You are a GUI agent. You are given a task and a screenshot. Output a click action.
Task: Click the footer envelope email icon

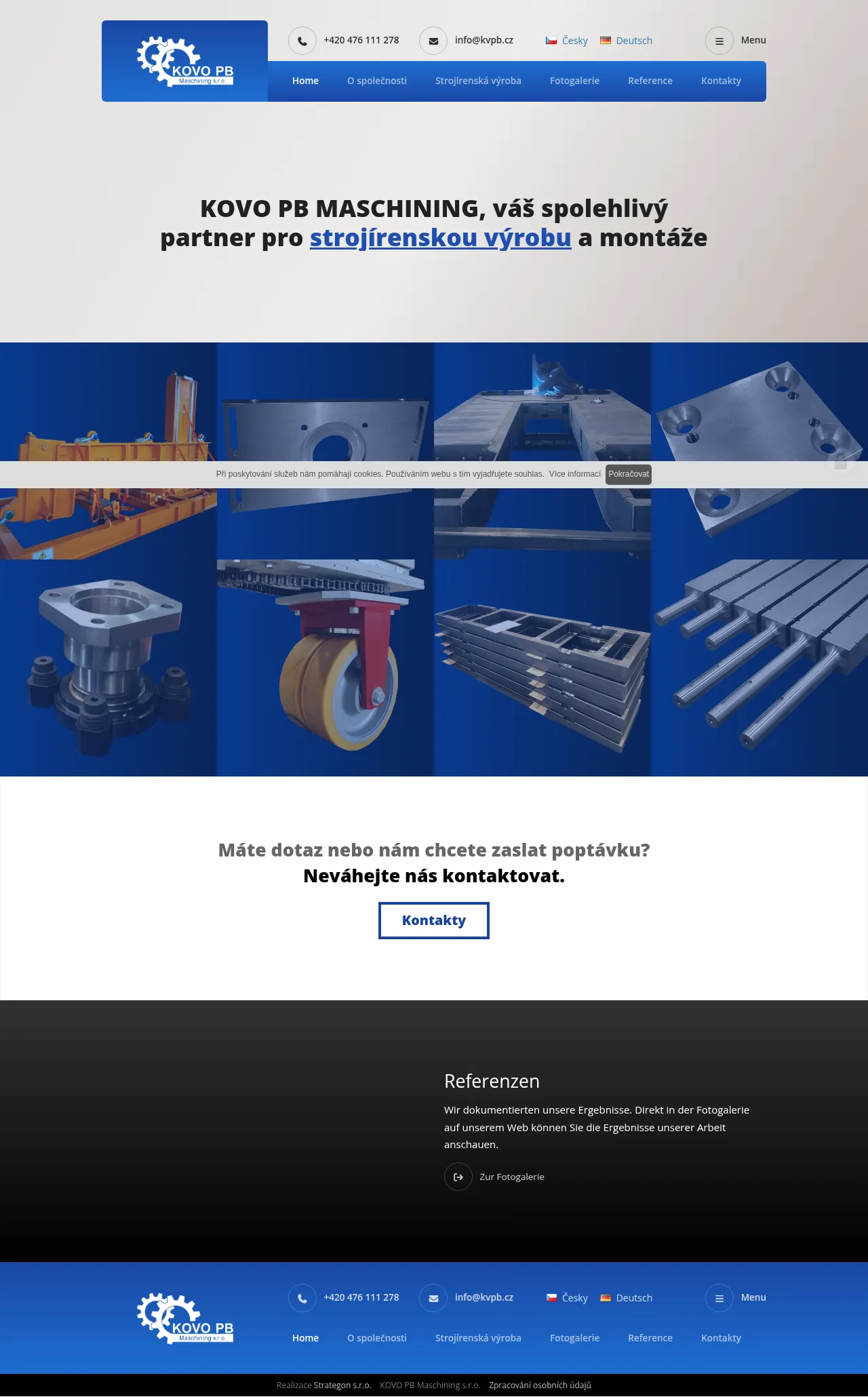click(433, 1298)
